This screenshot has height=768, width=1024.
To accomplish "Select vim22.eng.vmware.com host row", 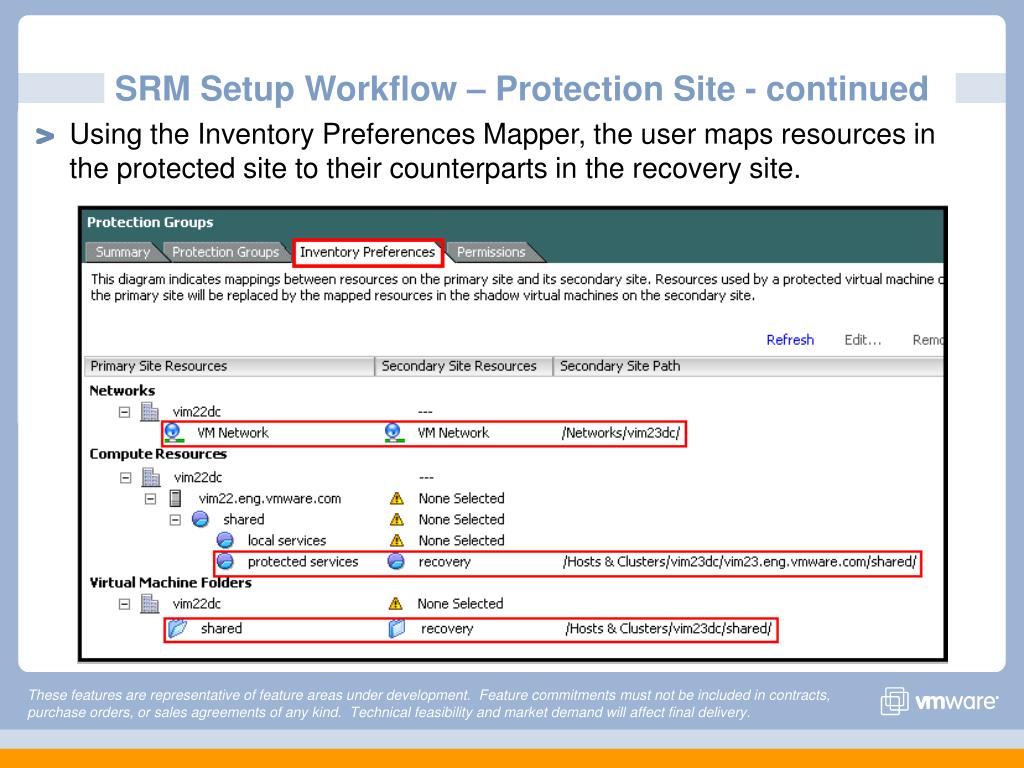I will (270, 499).
